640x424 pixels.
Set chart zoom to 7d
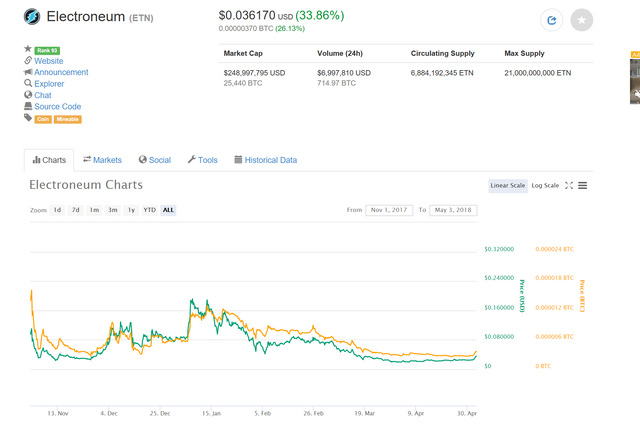tap(76, 210)
